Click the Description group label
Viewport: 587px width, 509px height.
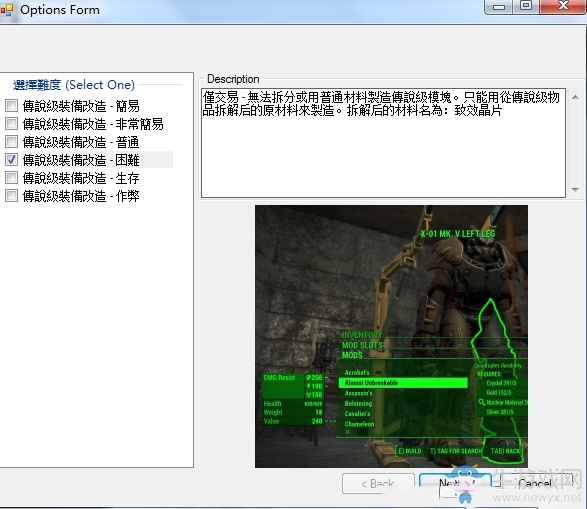coord(233,79)
